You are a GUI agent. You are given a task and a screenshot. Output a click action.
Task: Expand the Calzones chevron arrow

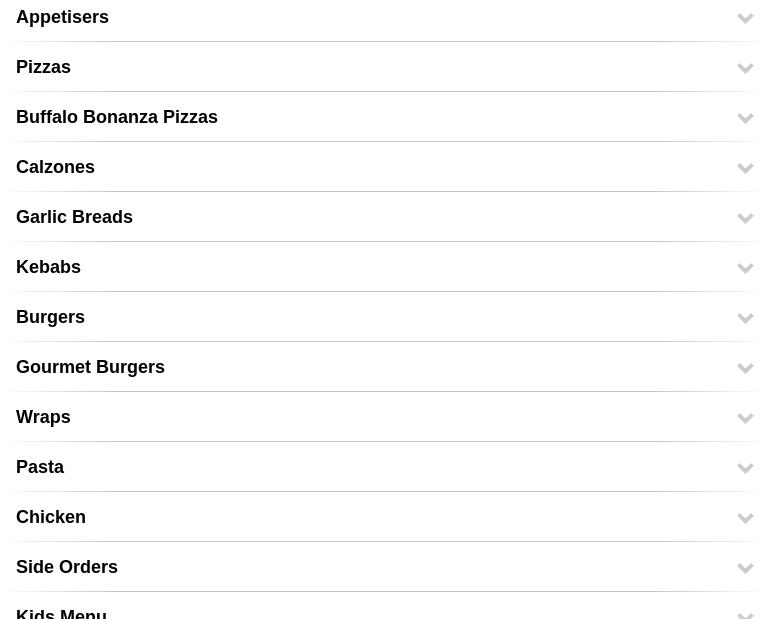(x=745, y=168)
